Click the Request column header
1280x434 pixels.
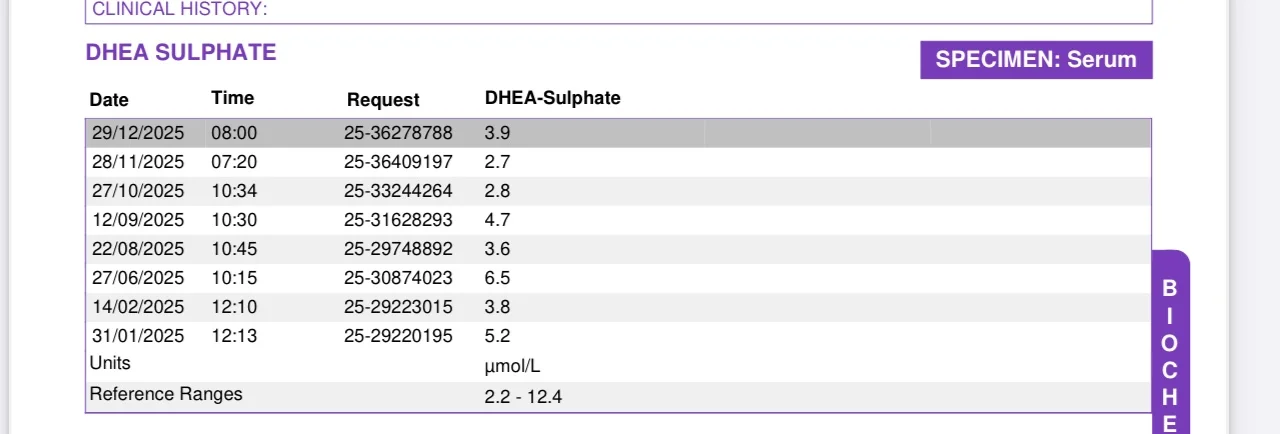point(383,100)
